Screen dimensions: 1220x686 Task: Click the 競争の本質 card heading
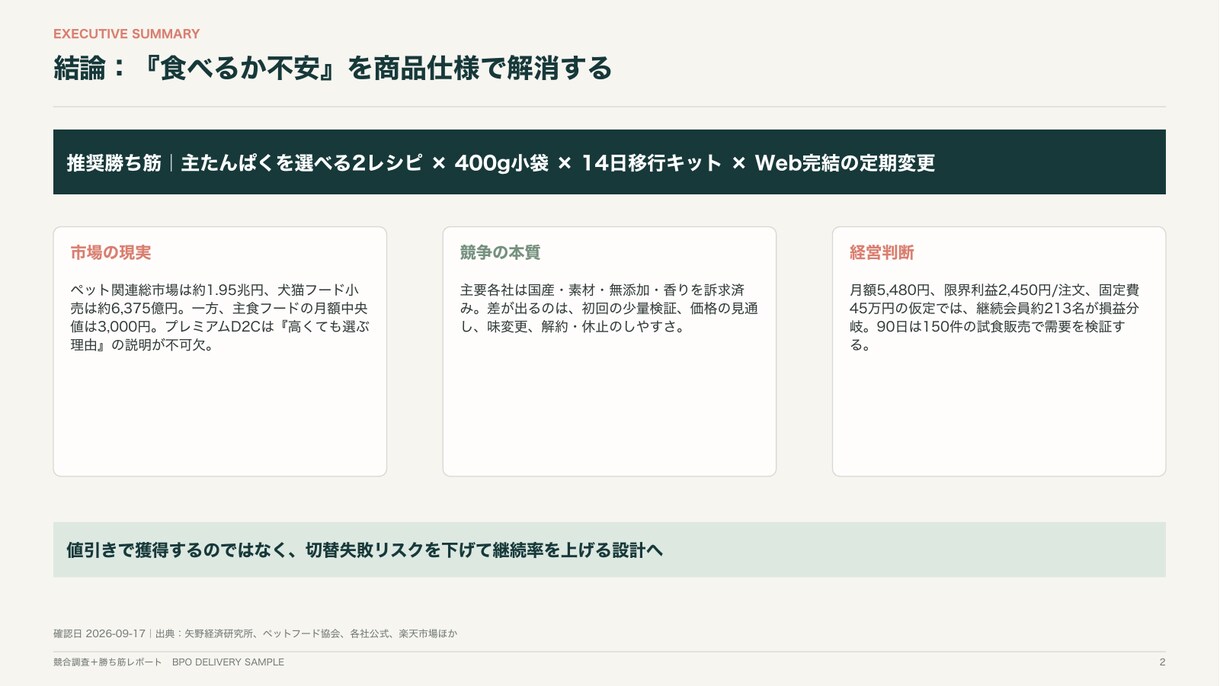[x=500, y=253]
